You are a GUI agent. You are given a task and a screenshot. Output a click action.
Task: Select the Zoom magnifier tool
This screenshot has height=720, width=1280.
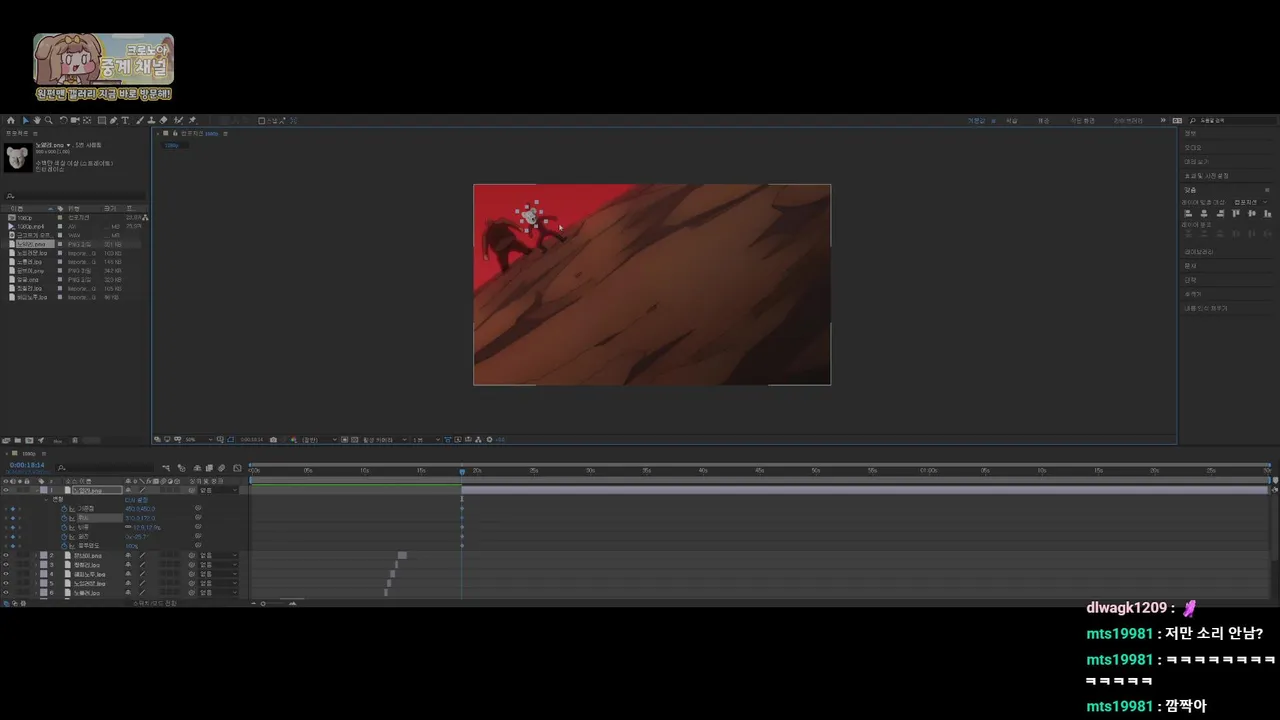click(49, 120)
